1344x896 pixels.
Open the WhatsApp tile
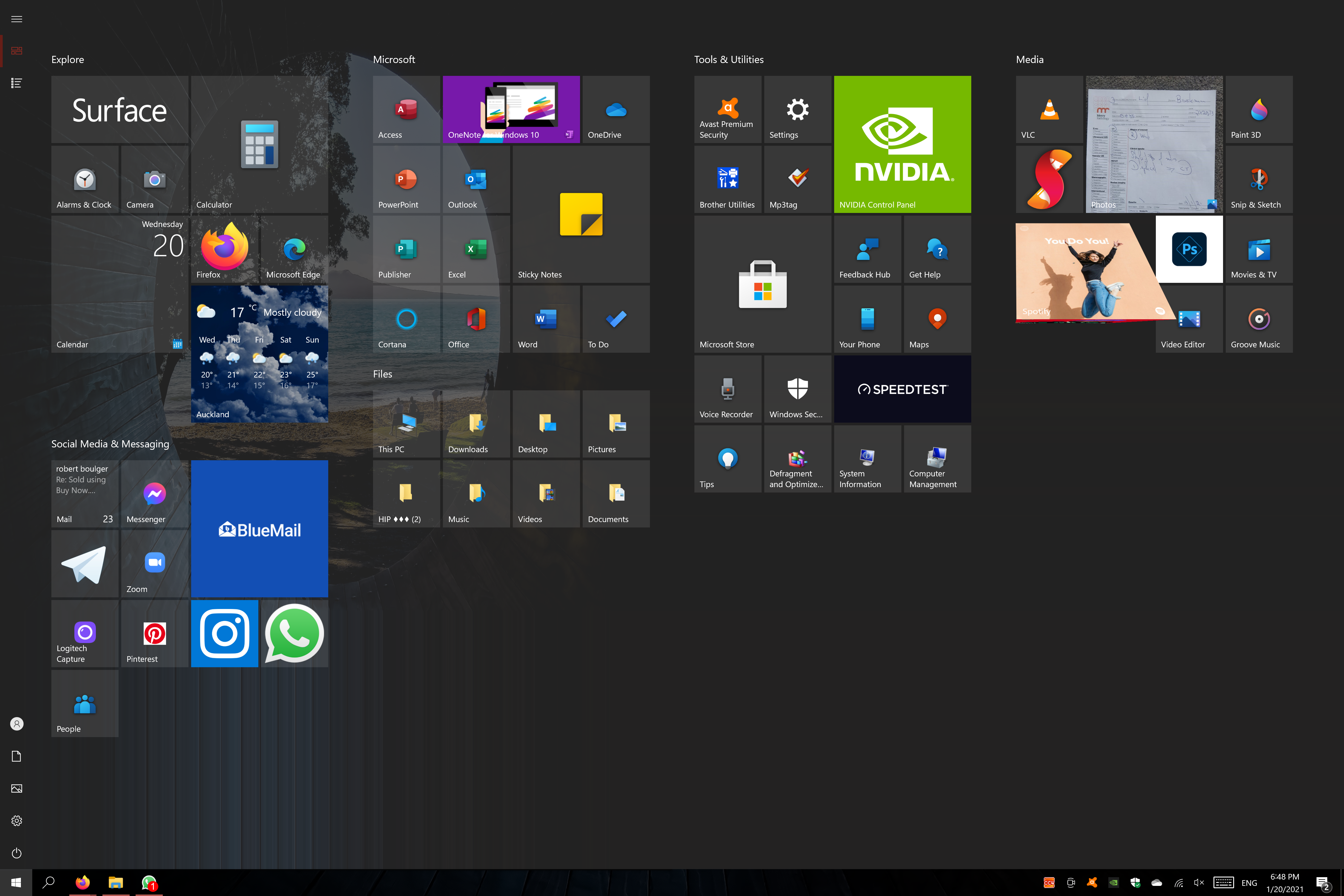click(x=294, y=633)
